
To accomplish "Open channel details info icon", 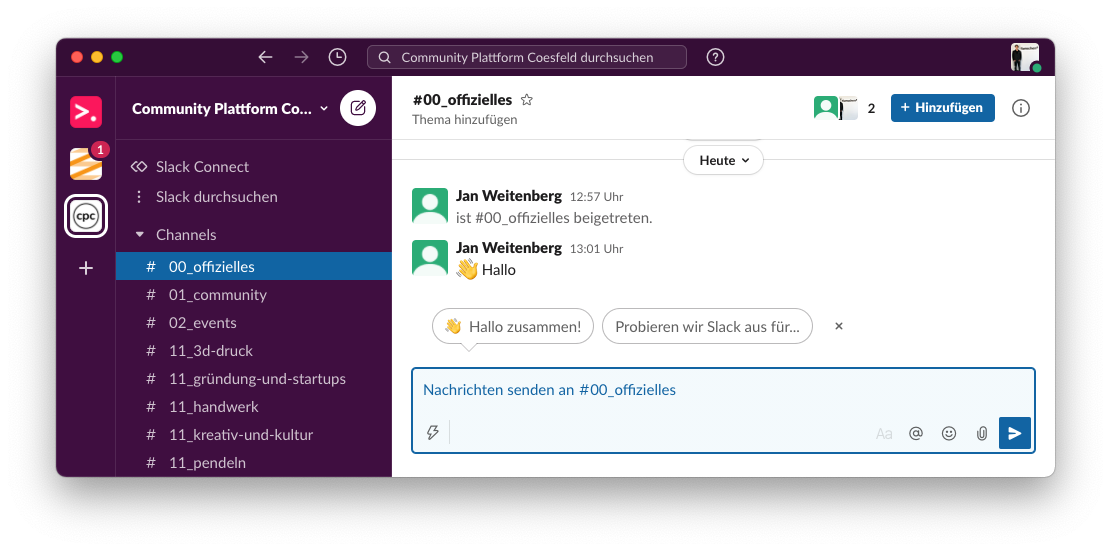I will 1020,108.
